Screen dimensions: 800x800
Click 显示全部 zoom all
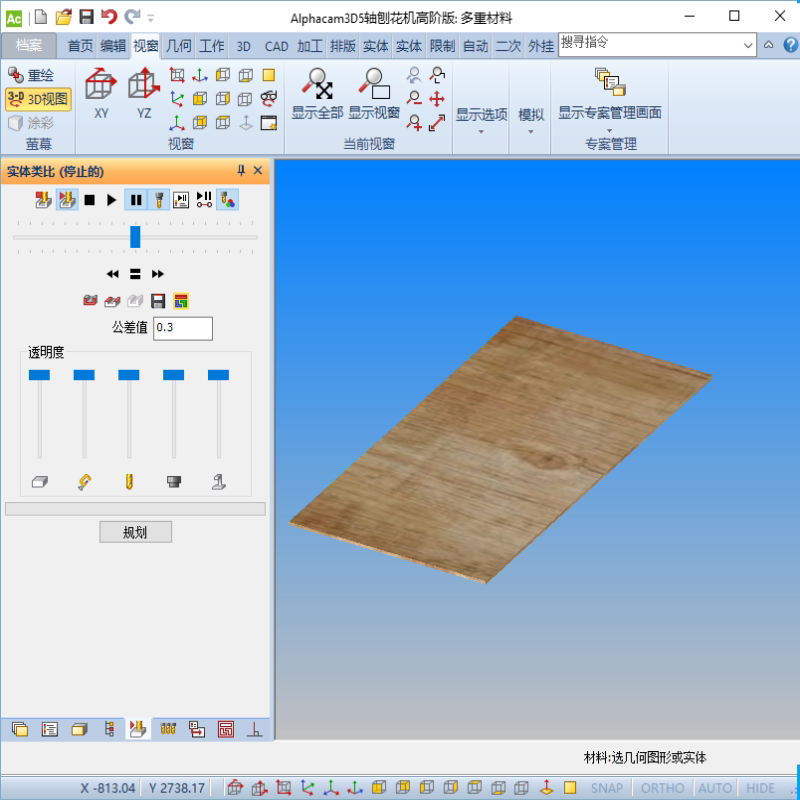[x=317, y=94]
